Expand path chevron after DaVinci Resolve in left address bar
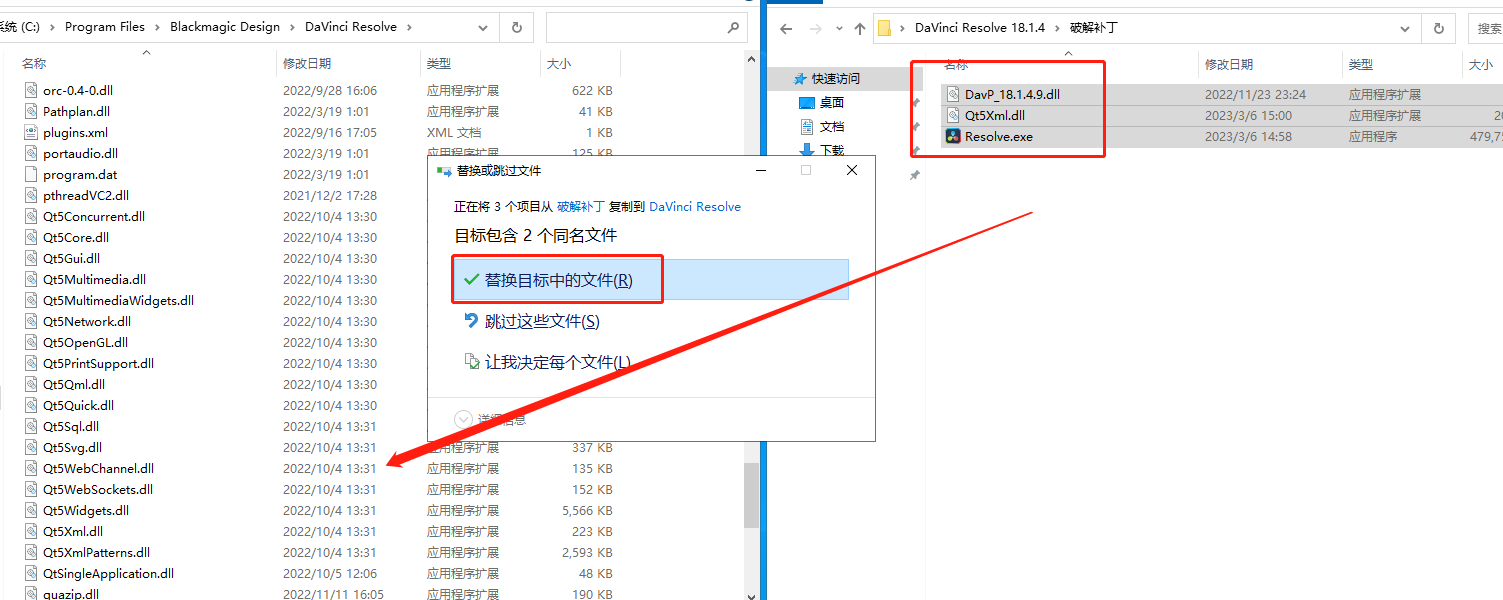Image resolution: width=1503 pixels, height=600 pixels. point(410,27)
